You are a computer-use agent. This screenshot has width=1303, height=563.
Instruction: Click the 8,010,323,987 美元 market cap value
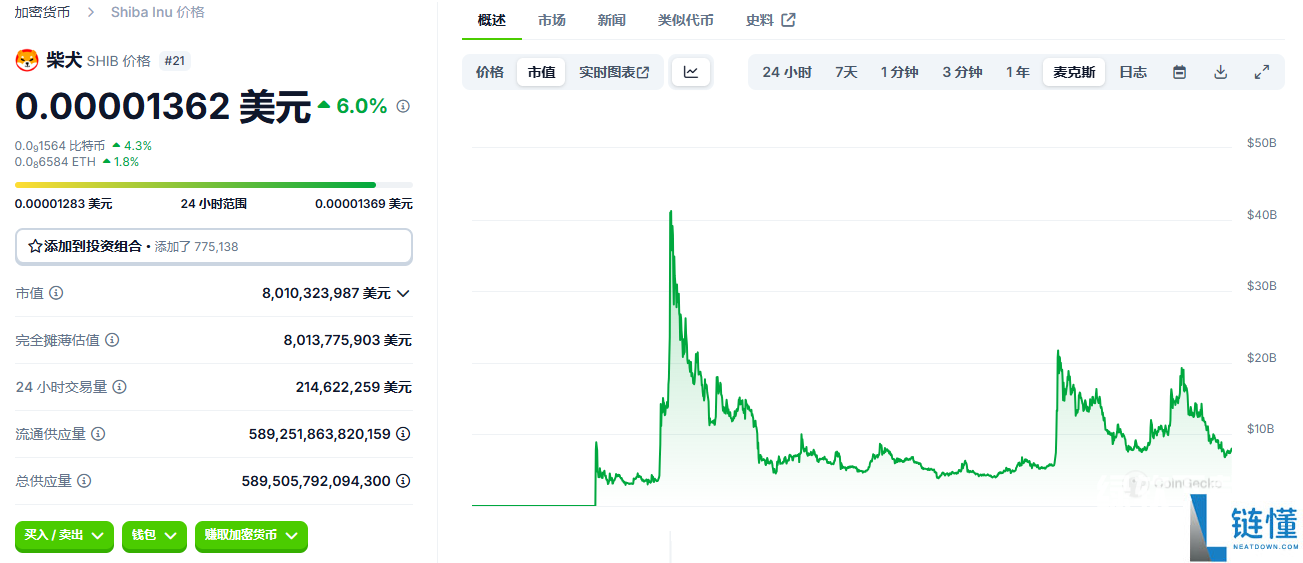coord(326,293)
